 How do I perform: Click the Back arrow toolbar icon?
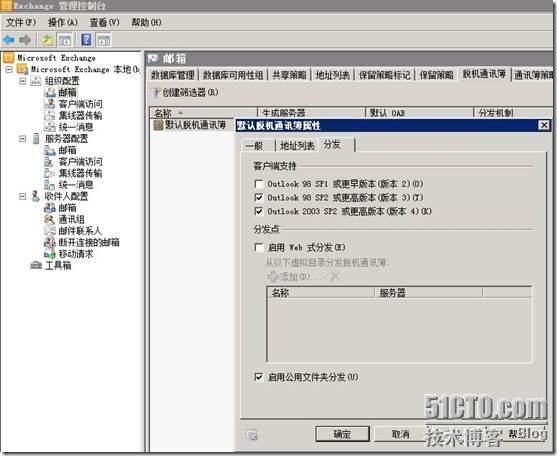click(9, 40)
